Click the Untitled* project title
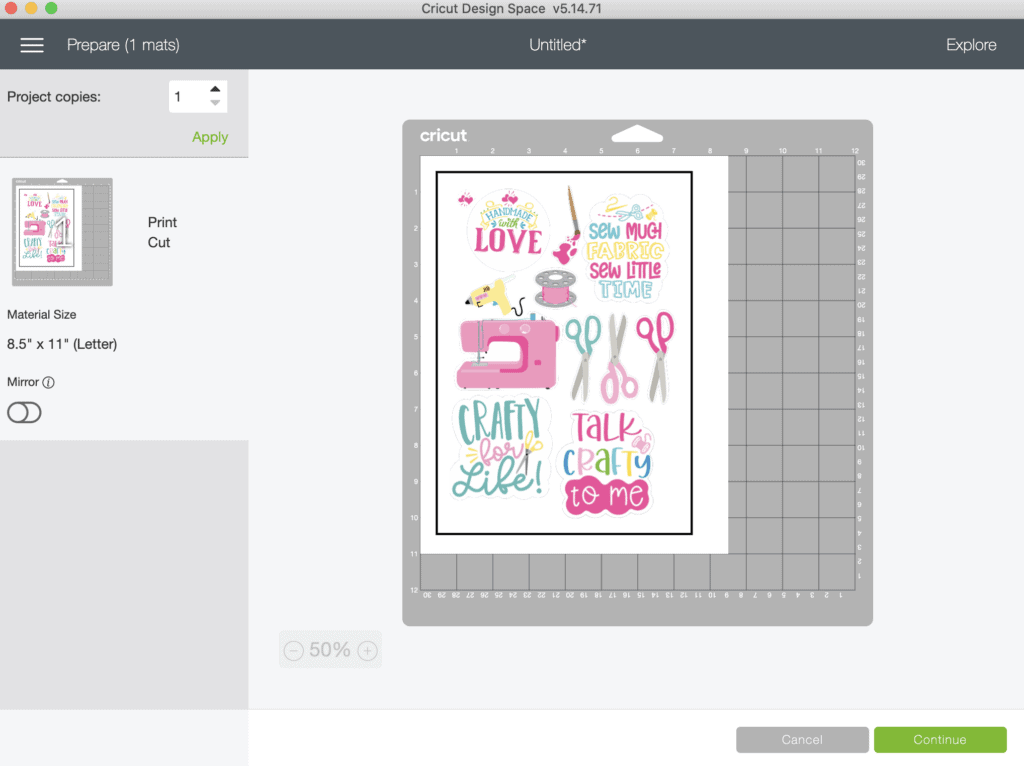1024x766 pixels. pos(558,44)
